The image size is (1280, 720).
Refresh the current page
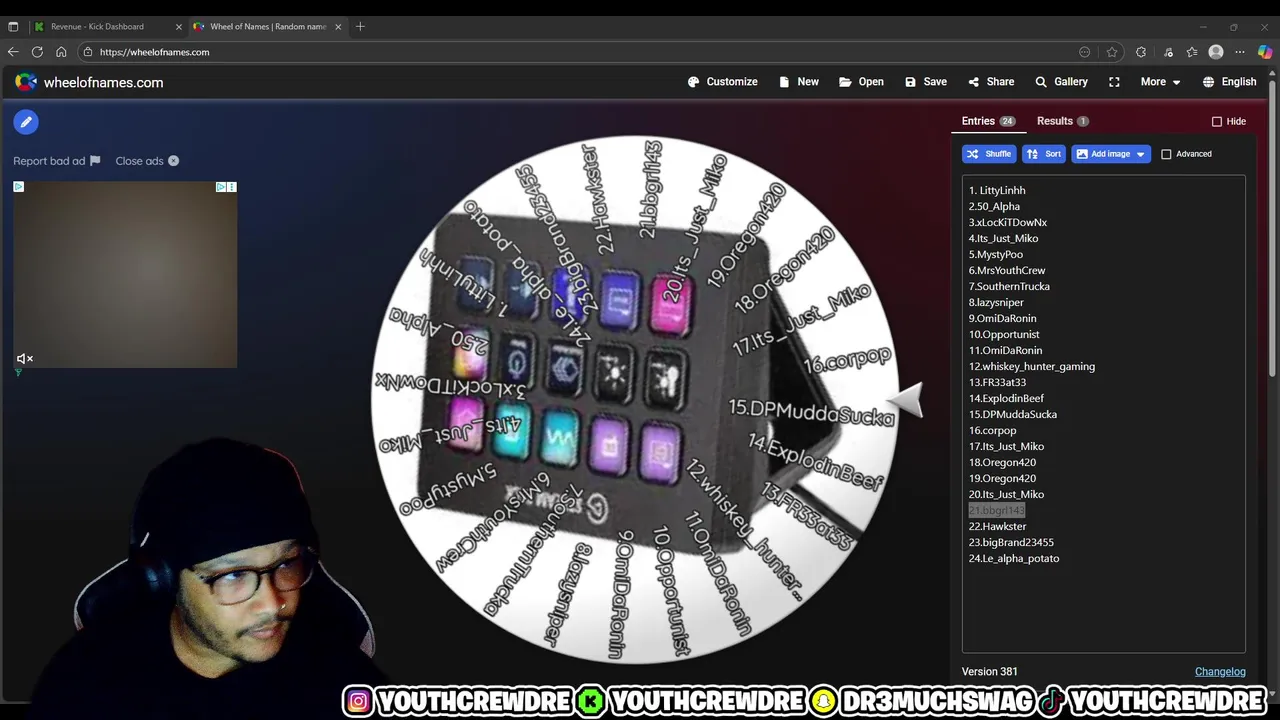coord(37,52)
